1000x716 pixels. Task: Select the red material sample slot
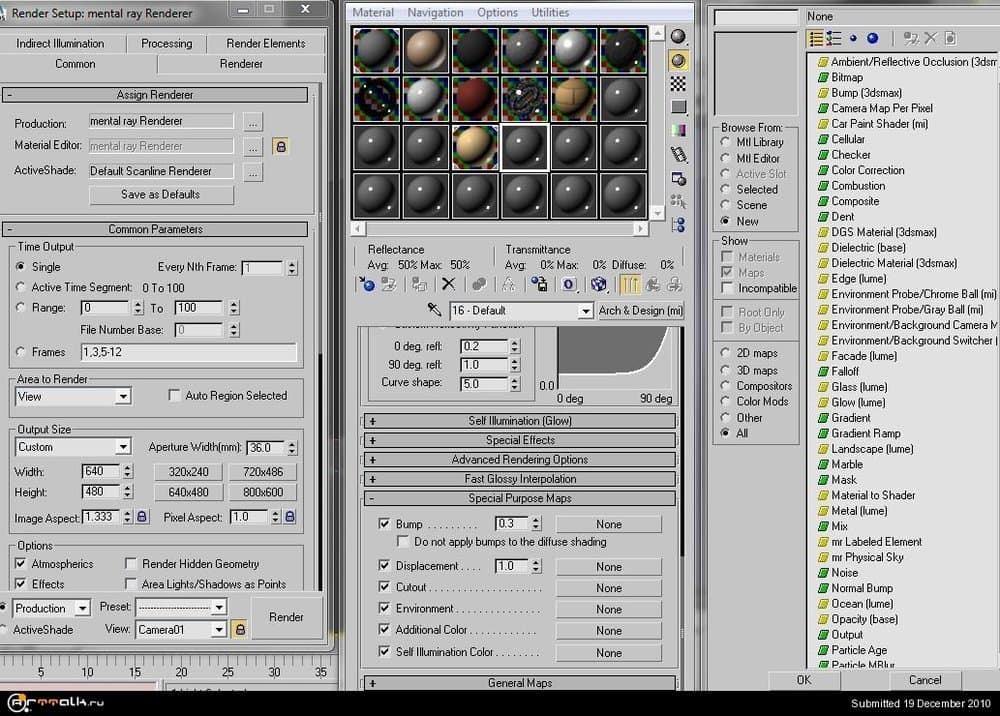coord(474,99)
